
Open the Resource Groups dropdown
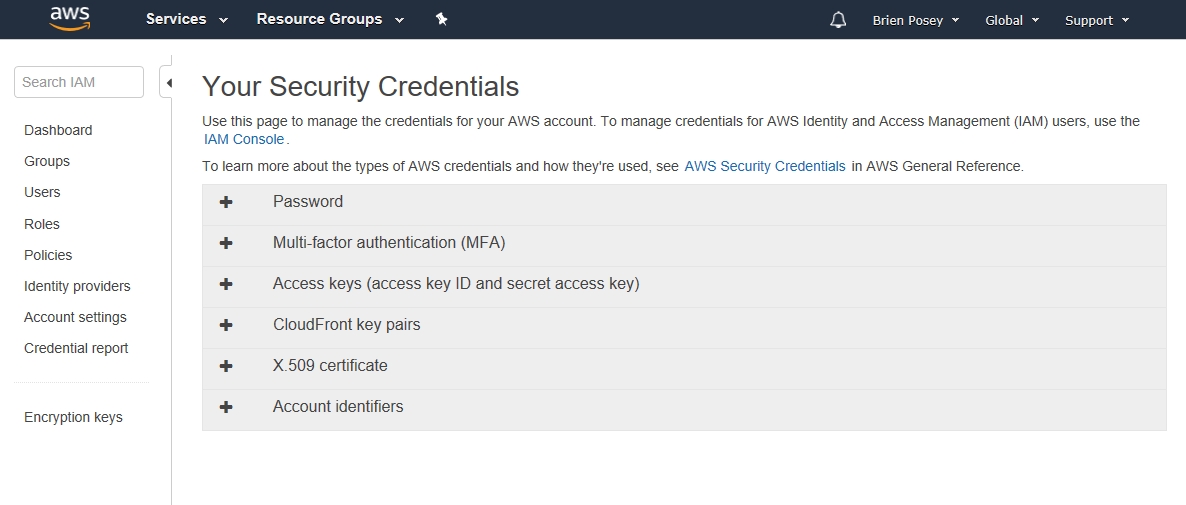click(x=331, y=20)
